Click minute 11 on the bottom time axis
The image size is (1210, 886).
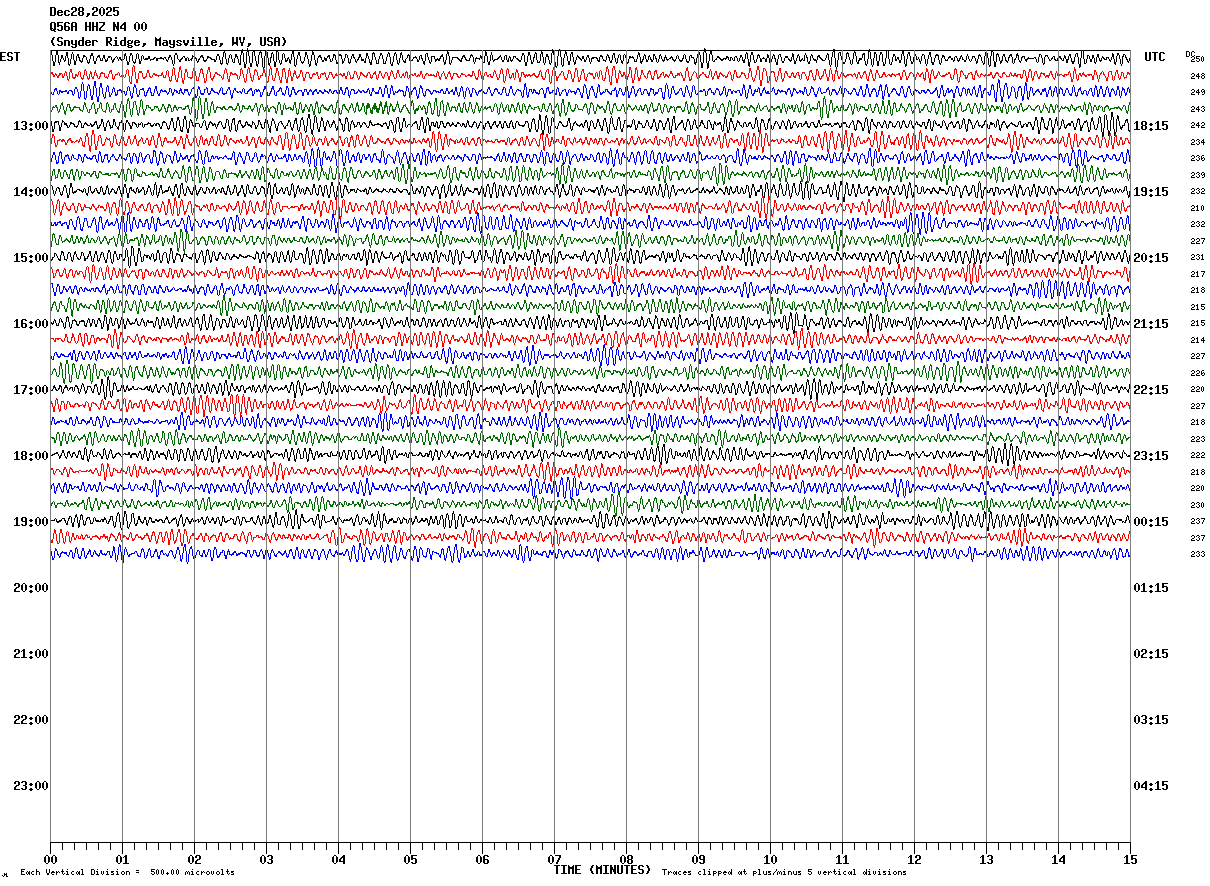click(x=842, y=860)
